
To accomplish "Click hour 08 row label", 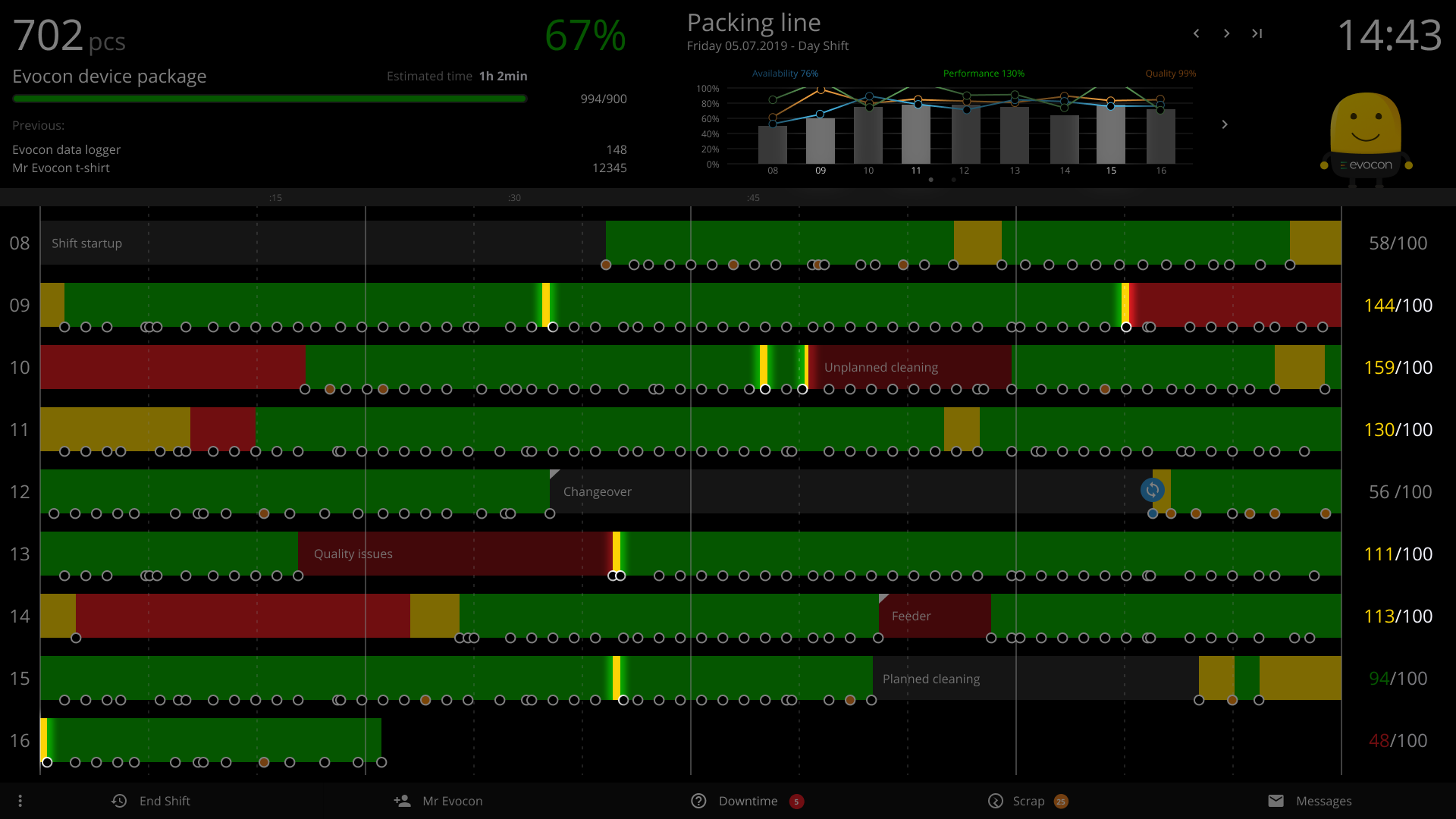I will (x=20, y=243).
